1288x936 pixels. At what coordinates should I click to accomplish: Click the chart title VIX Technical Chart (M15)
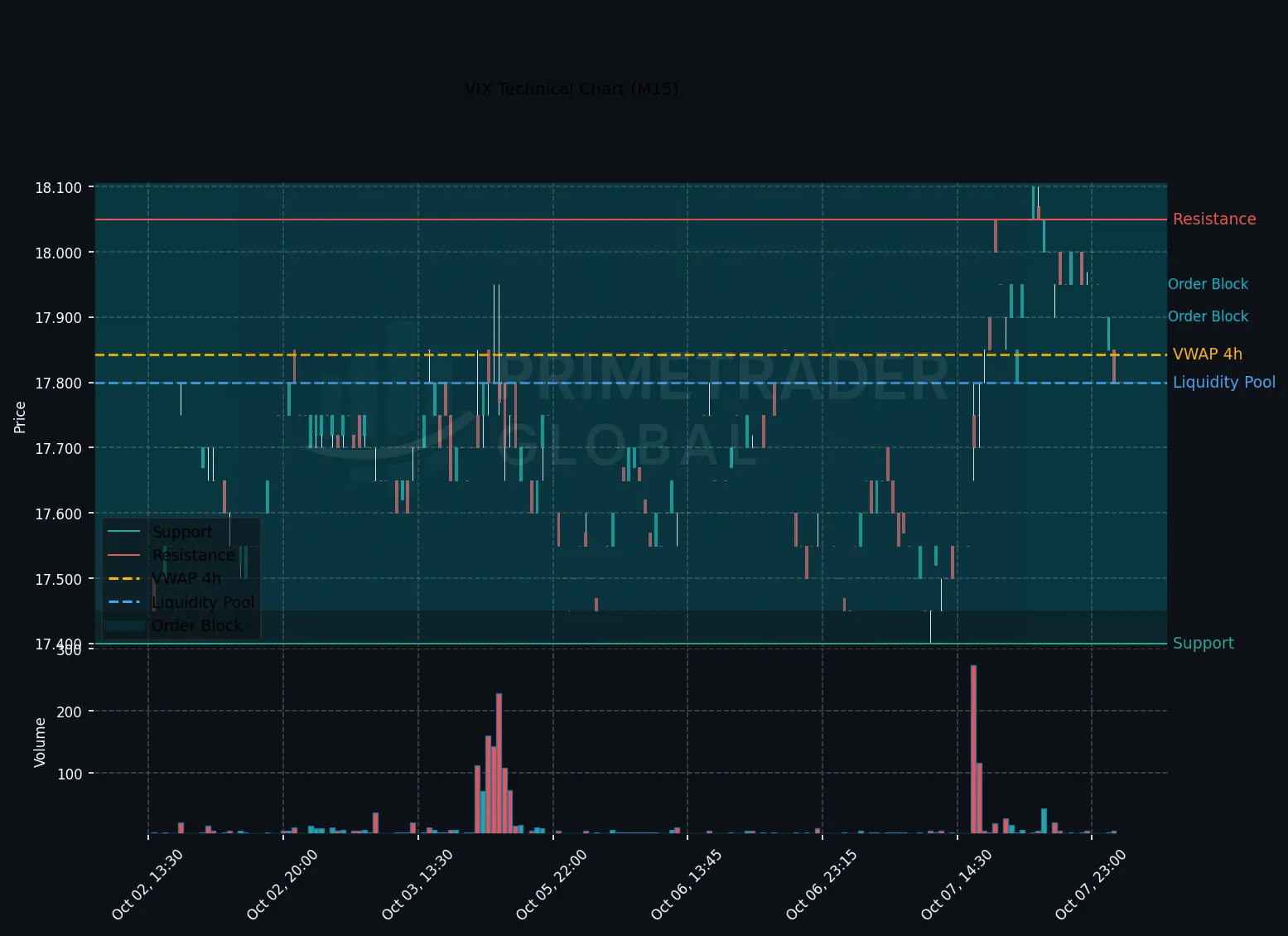tap(572, 89)
